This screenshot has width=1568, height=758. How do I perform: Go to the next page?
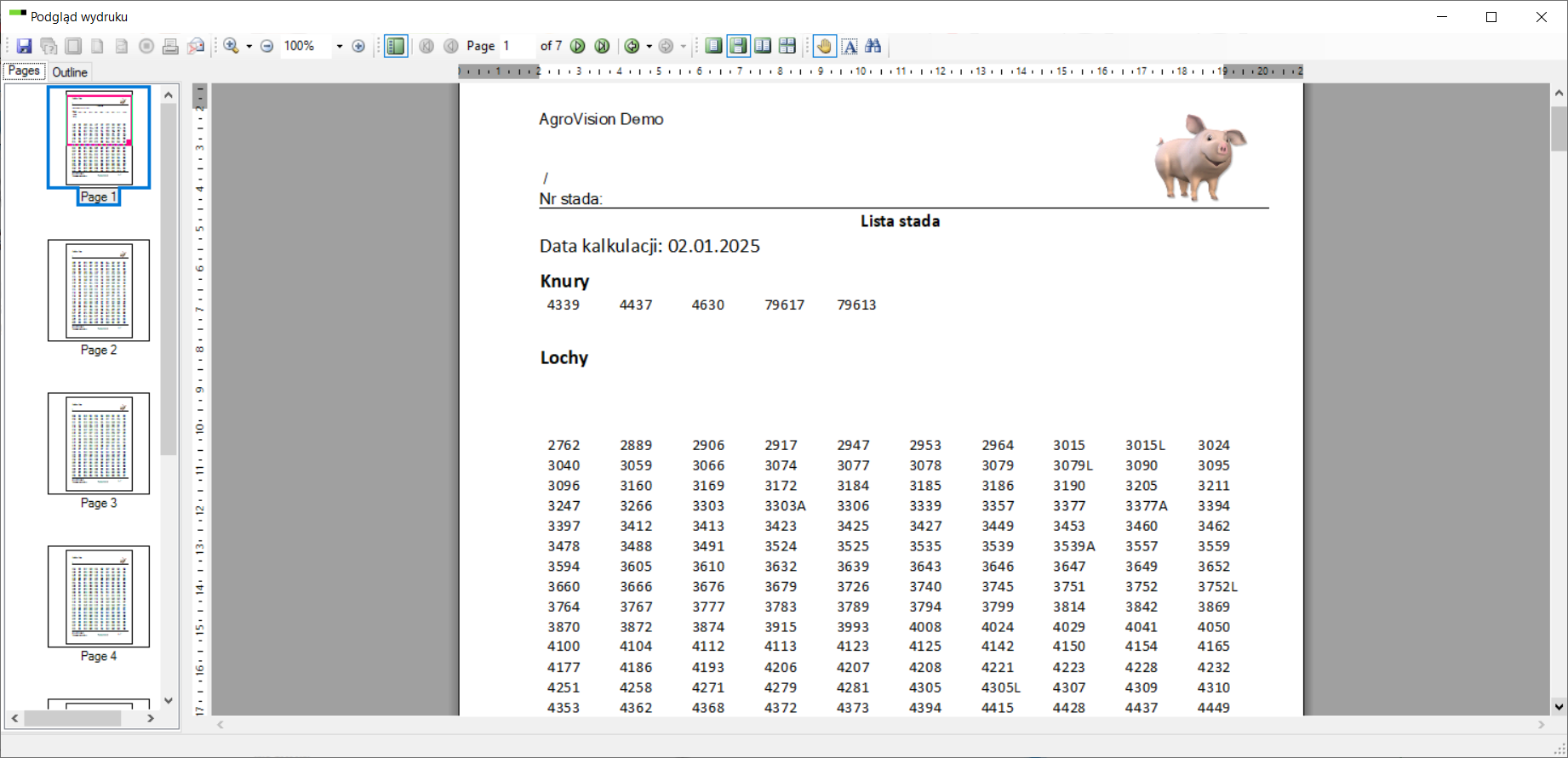577,46
